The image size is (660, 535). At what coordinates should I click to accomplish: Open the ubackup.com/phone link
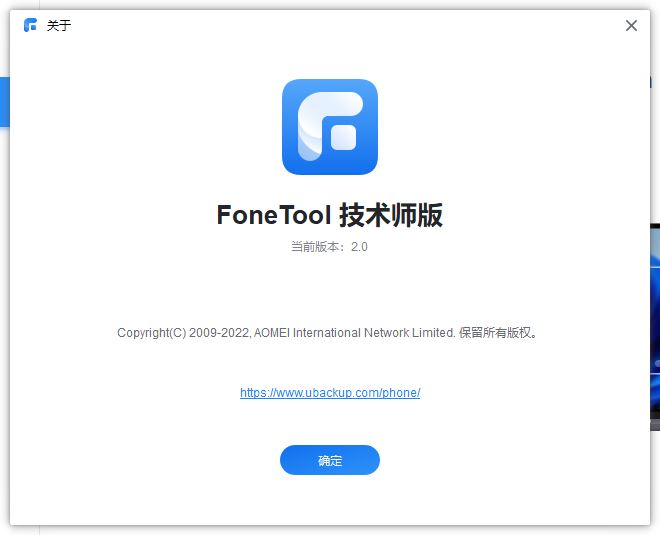tap(330, 393)
